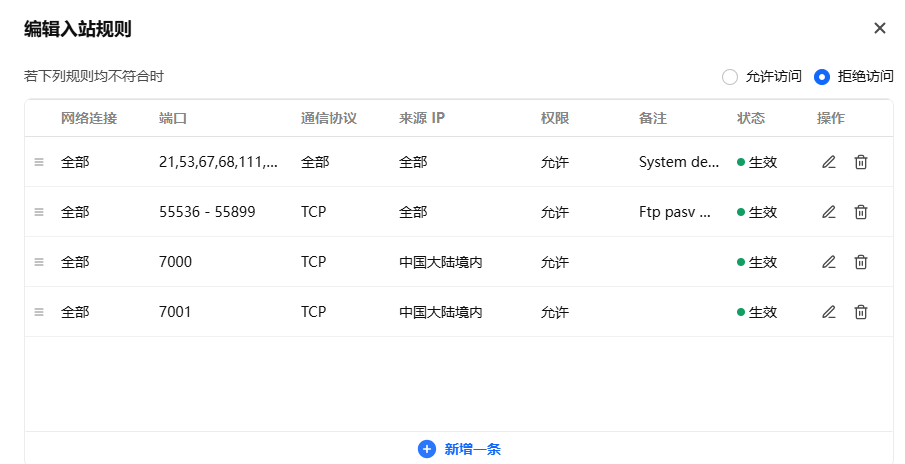The width and height of the screenshot is (905, 464).
Task: Click TCP protocol in port 7001 row
Action: click(x=313, y=312)
